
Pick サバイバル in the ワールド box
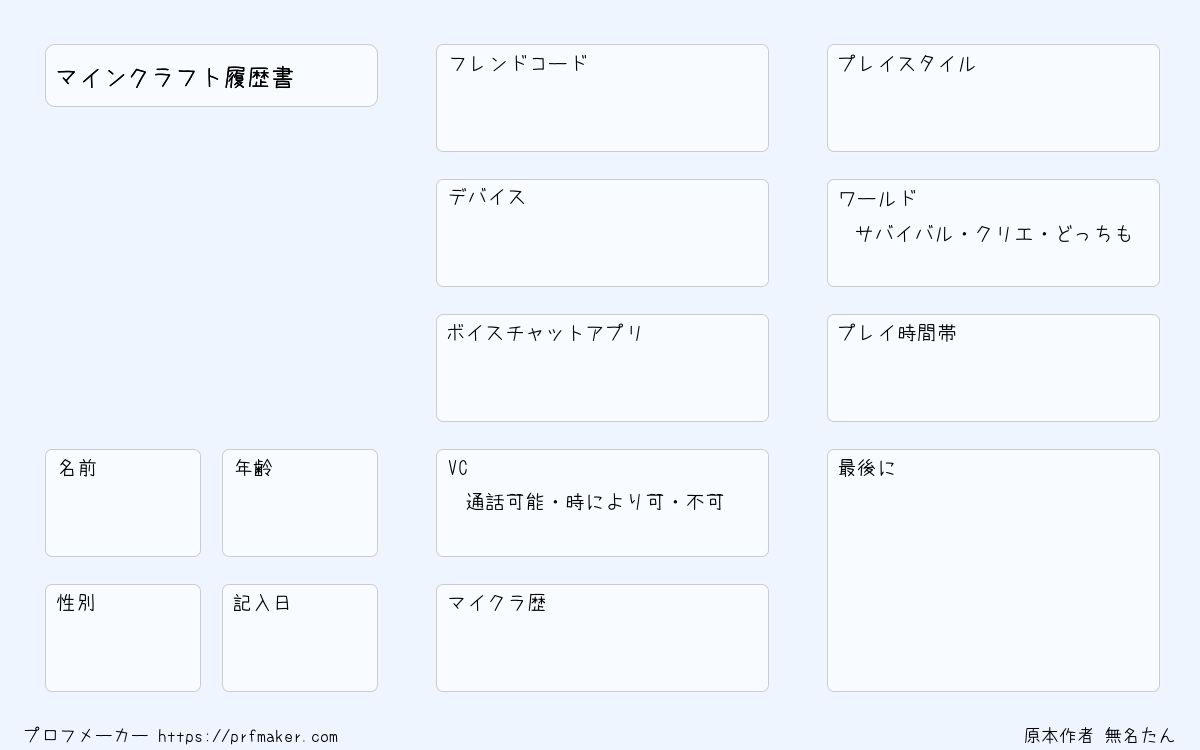pos(904,234)
